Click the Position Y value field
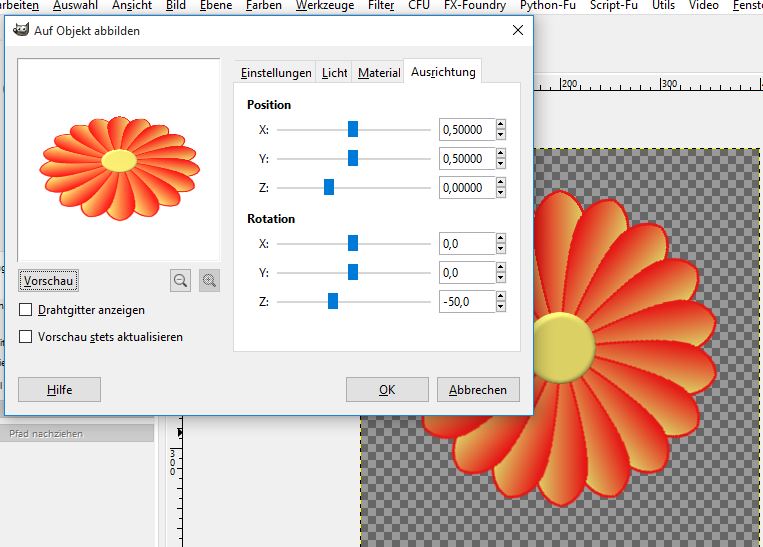763x547 pixels. (x=466, y=159)
